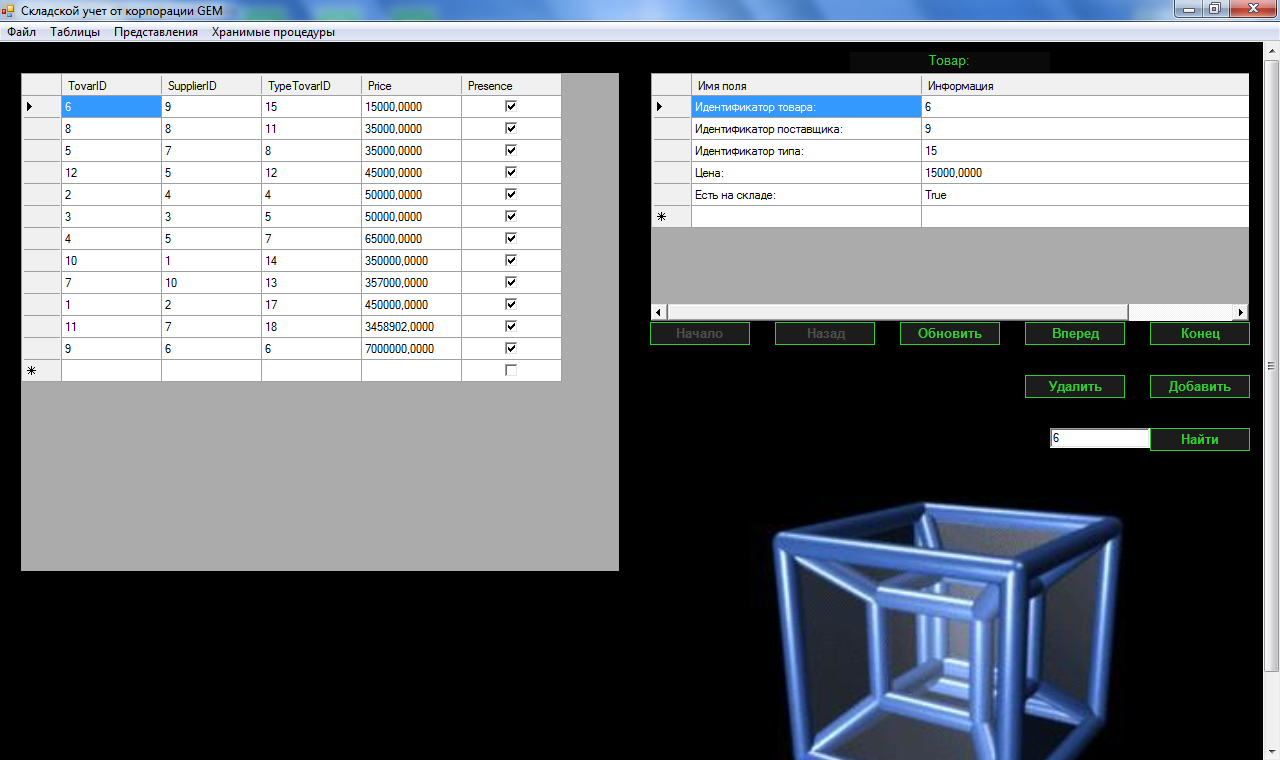Click the Удалить button
The width and height of the screenshot is (1280, 760).
[x=1074, y=387]
